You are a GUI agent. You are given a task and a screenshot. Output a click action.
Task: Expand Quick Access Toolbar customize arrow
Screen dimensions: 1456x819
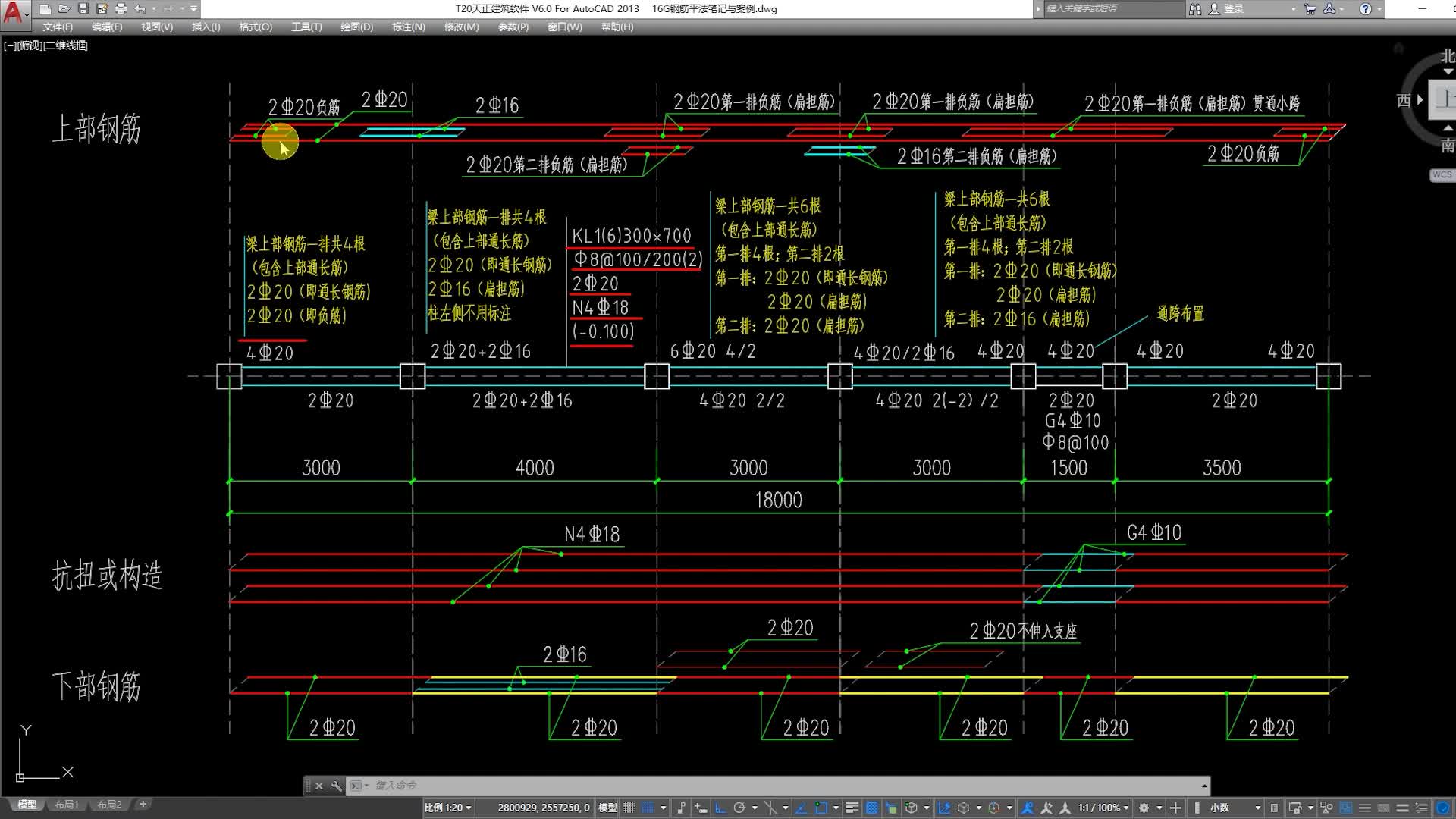[194, 9]
